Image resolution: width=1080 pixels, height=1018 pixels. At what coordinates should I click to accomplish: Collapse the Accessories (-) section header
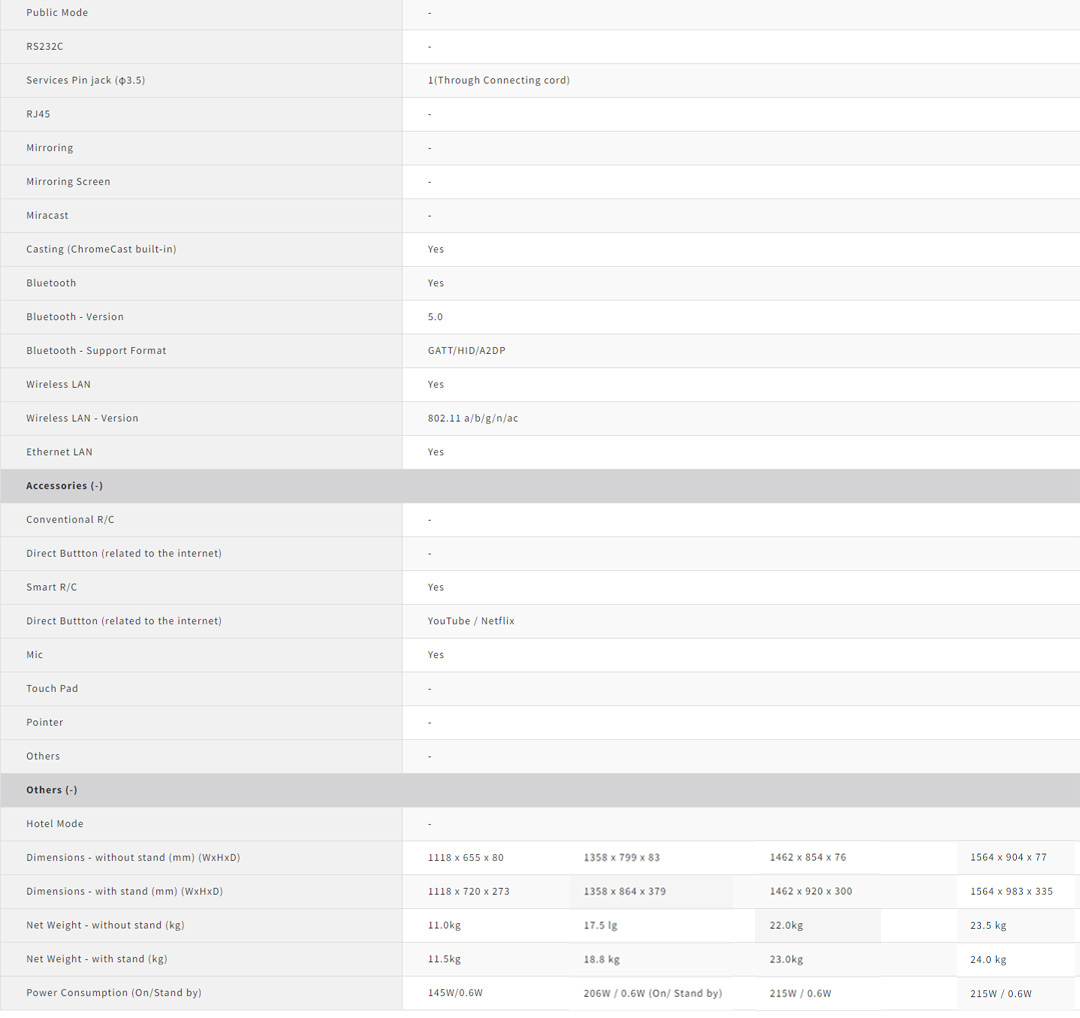point(64,486)
